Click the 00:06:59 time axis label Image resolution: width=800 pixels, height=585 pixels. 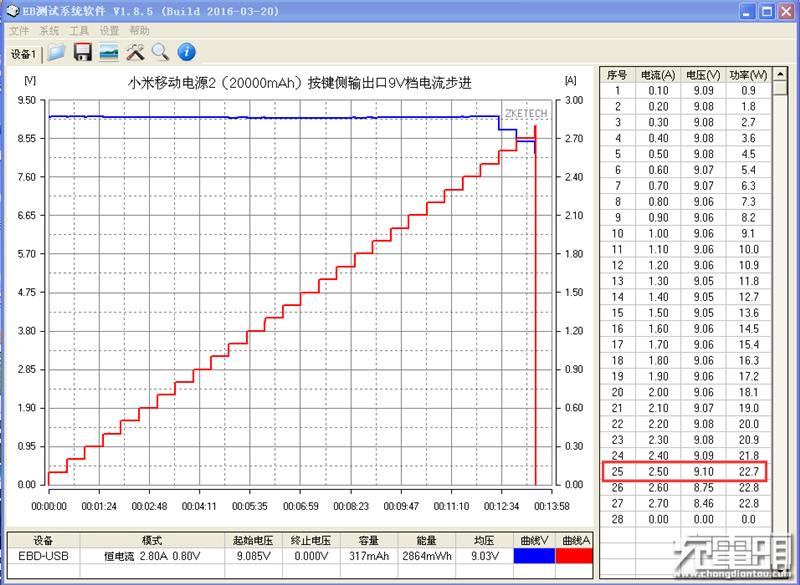point(301,506)
